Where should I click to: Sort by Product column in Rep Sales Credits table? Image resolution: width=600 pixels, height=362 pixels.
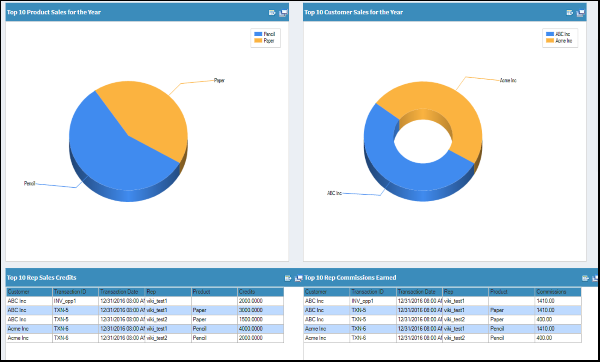pyautogui.click(x=214, y=292)
